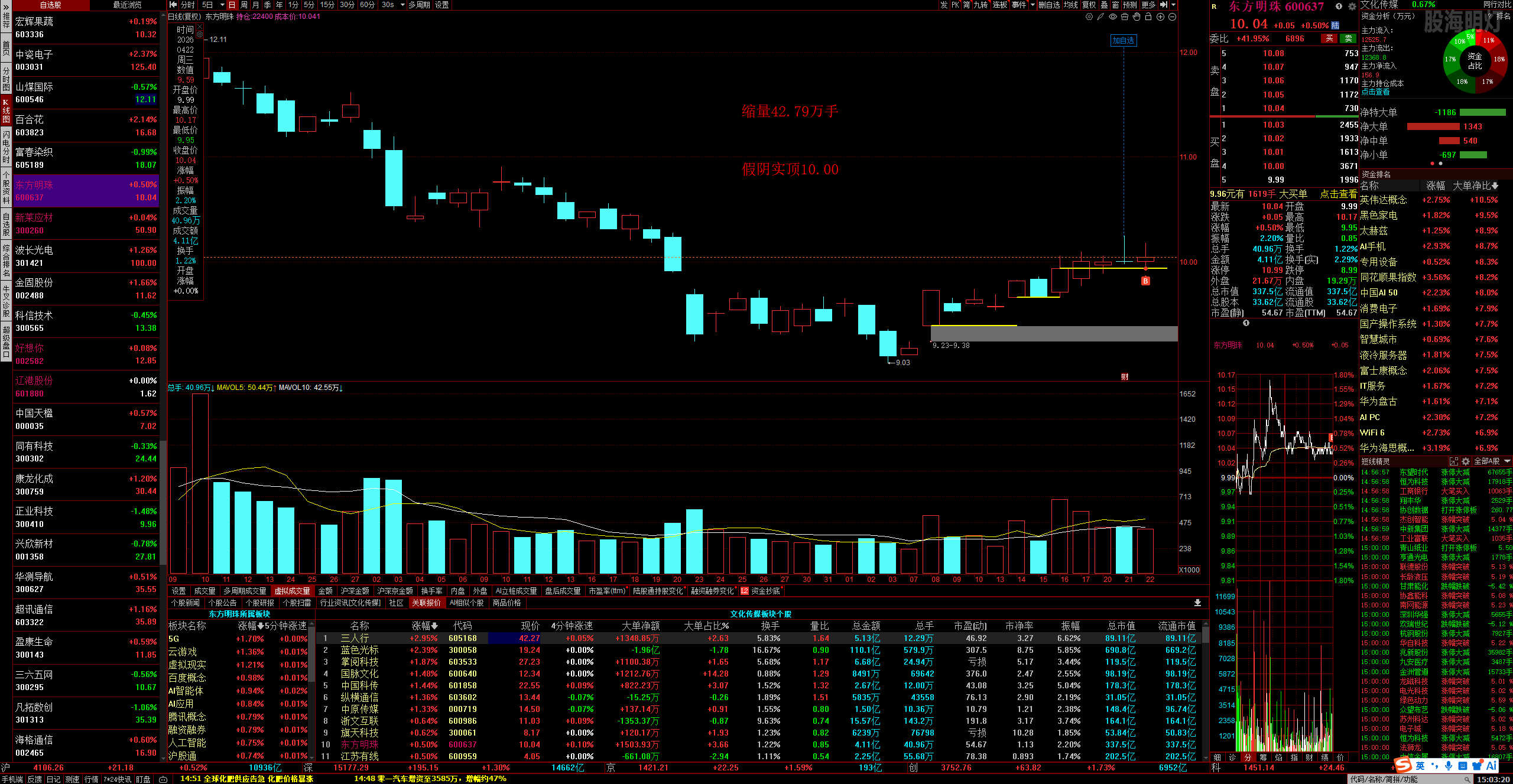The image size is (1513, 784).
Task: Click the eye visibility icon above the chart
Action: pyautogui.click(x=1113, y=17)
